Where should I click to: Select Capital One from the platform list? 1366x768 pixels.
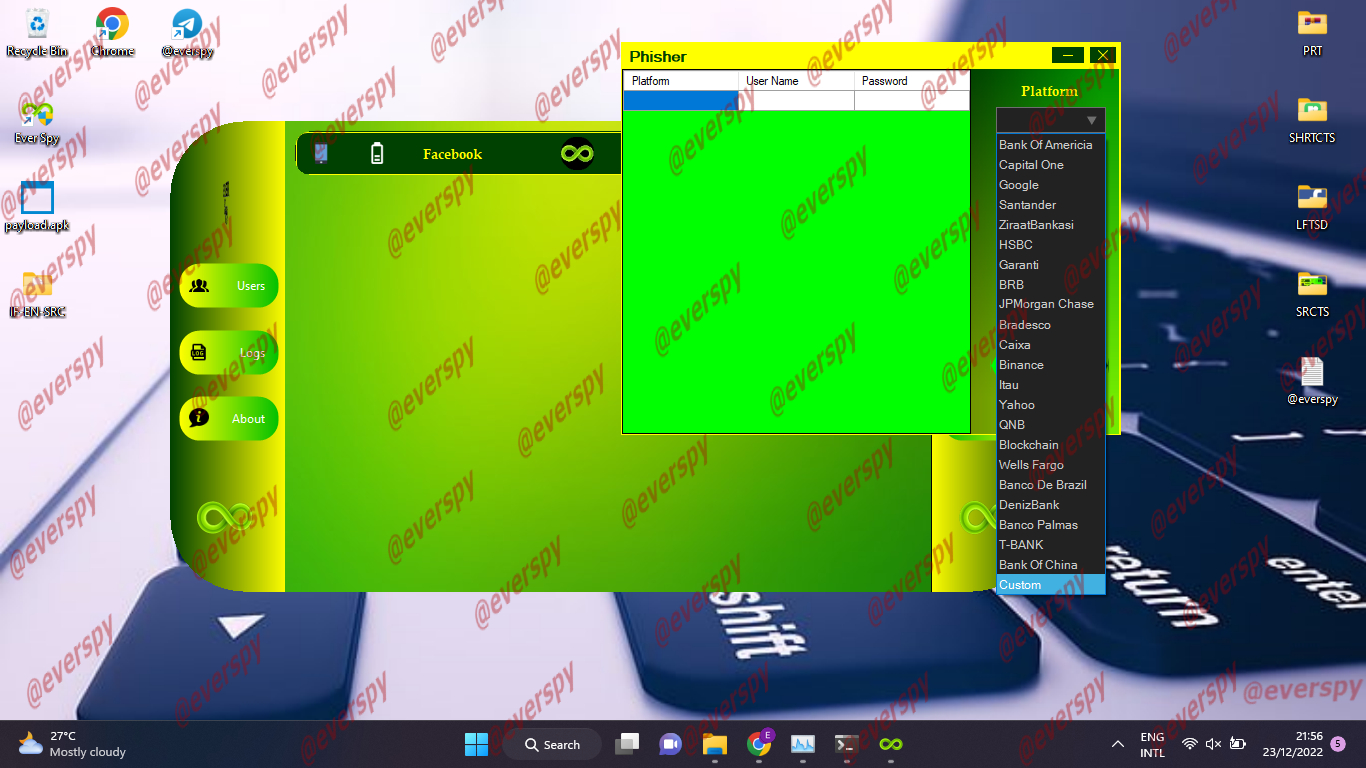[x=1050, y=165]
